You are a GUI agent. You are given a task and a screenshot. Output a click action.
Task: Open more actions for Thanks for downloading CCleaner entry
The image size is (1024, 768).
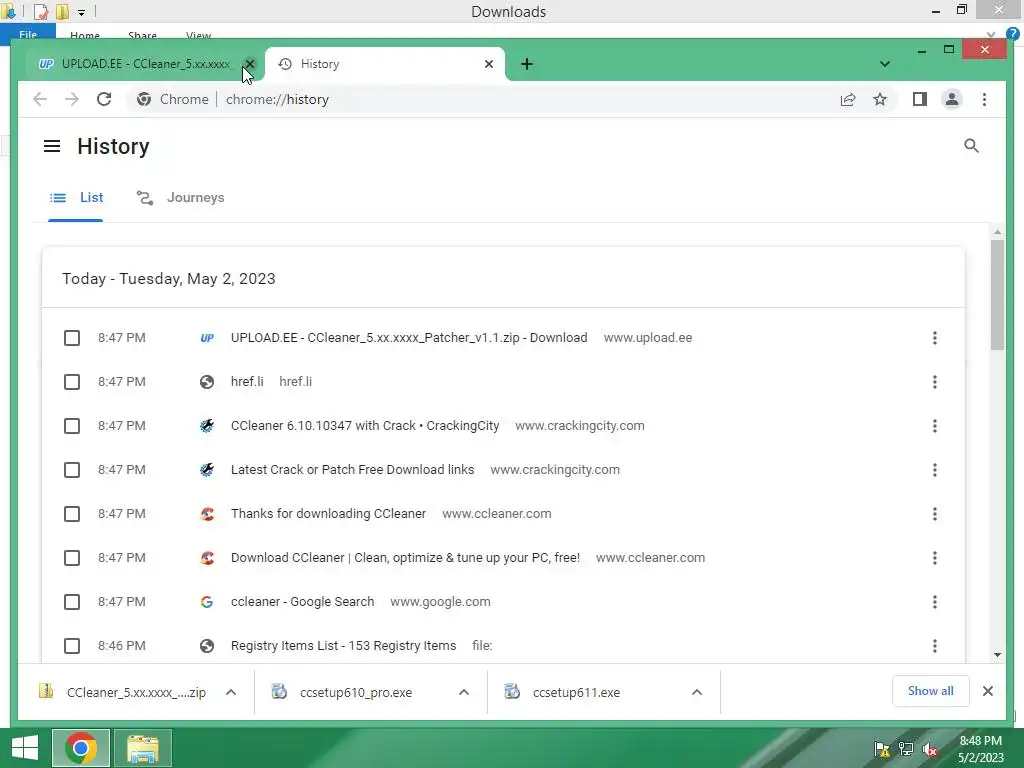coord(935,514)
